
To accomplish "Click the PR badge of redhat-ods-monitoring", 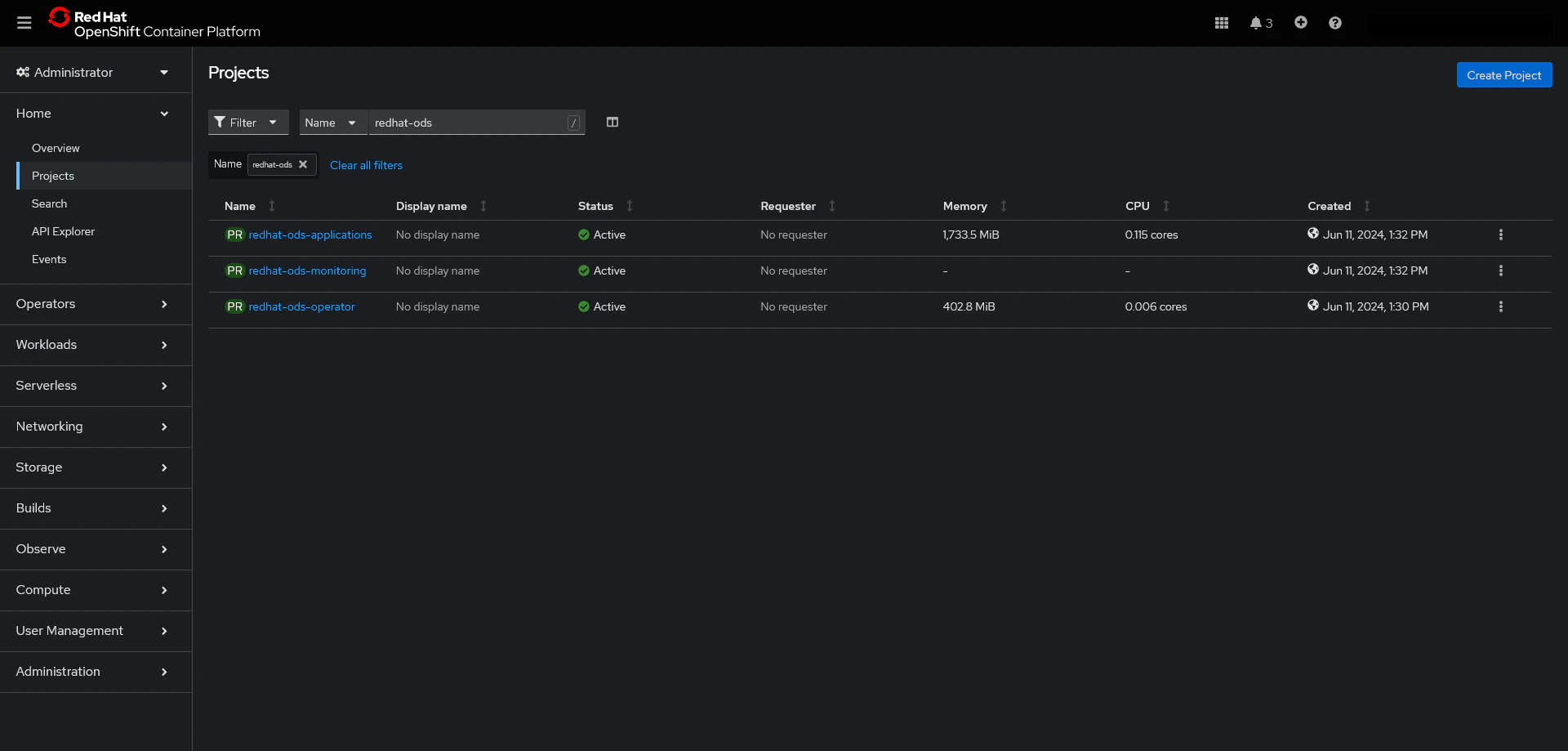I will [x=235, y=270].
